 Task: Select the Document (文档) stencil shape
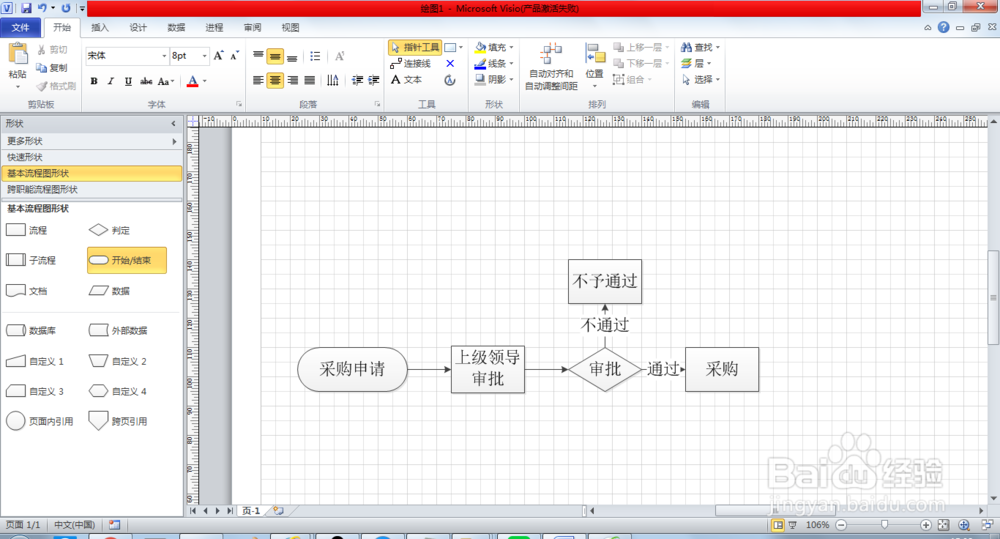point(27,291)
